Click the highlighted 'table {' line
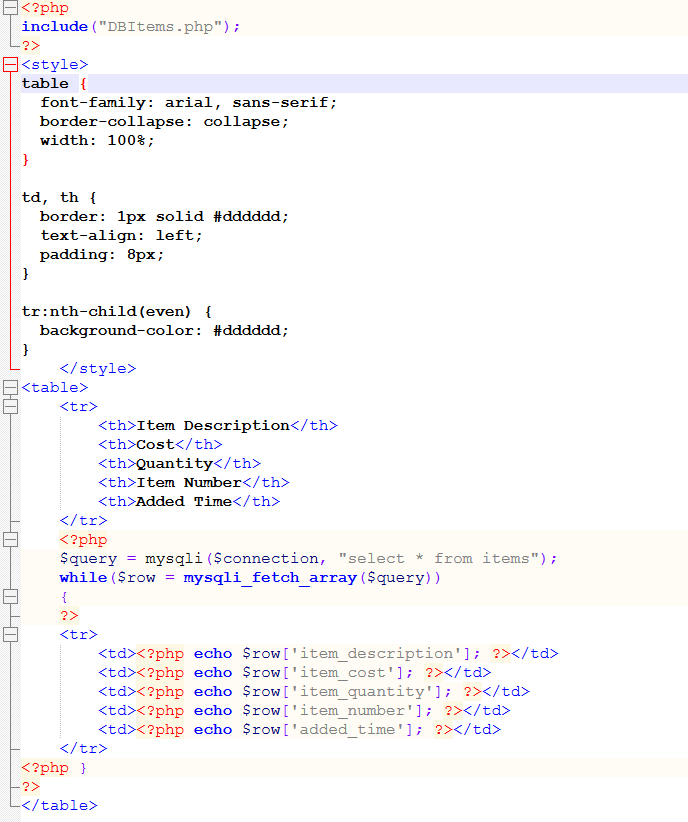 [x=54, y=83]
